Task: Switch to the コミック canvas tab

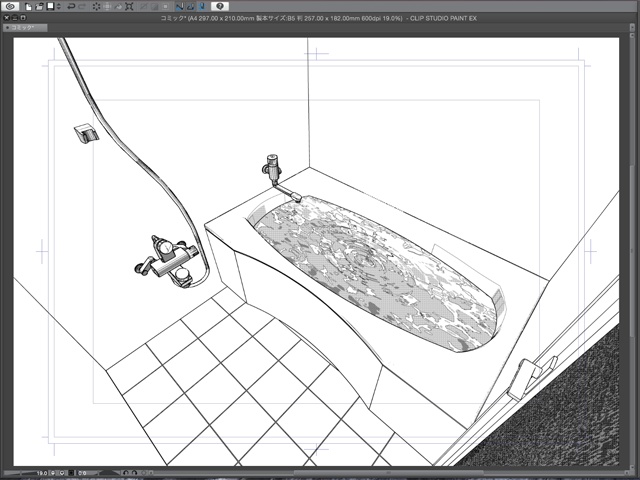Action: (24, 27)
